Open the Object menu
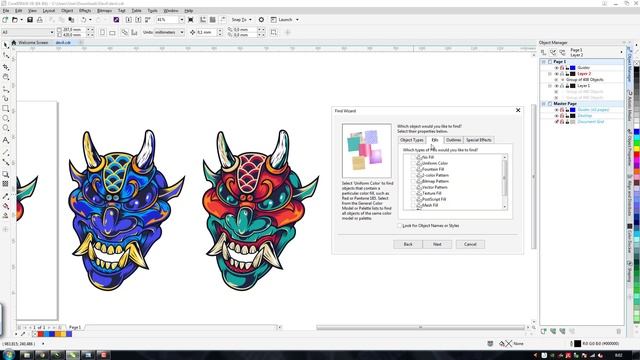640x360 pixels. [67, 11]
